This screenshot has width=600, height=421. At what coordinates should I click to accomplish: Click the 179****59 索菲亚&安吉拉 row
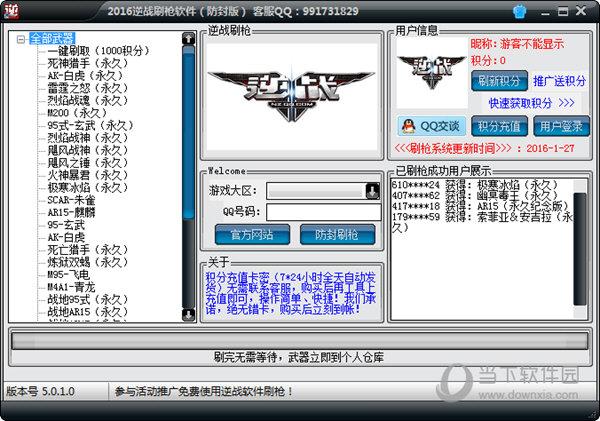pos(482,222)
